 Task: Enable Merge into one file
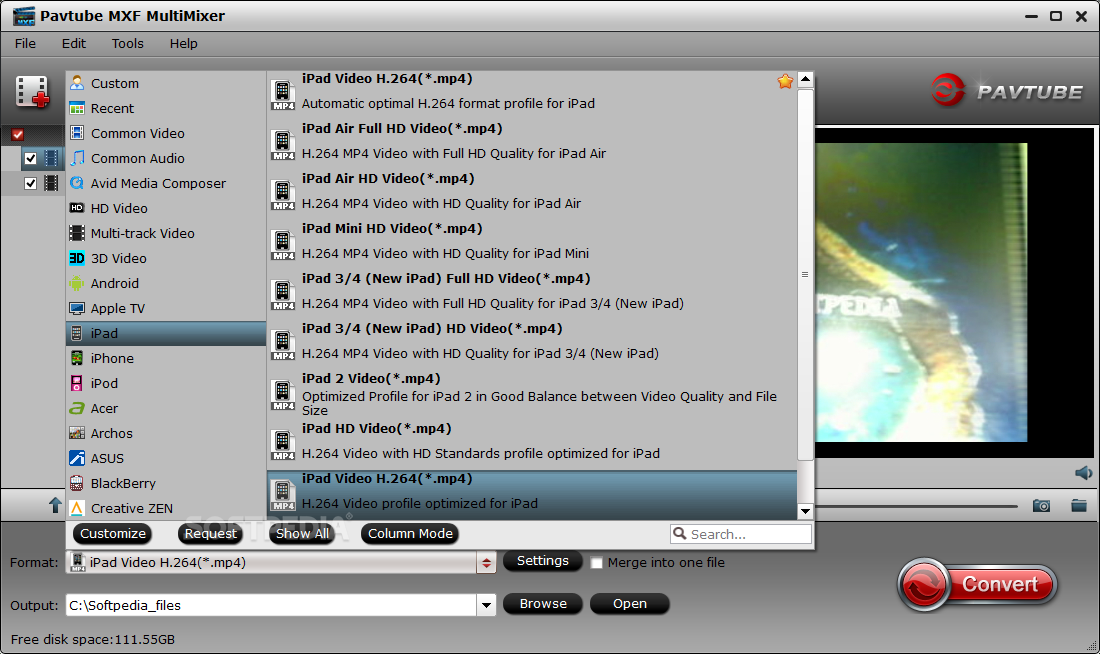(597, 563)
